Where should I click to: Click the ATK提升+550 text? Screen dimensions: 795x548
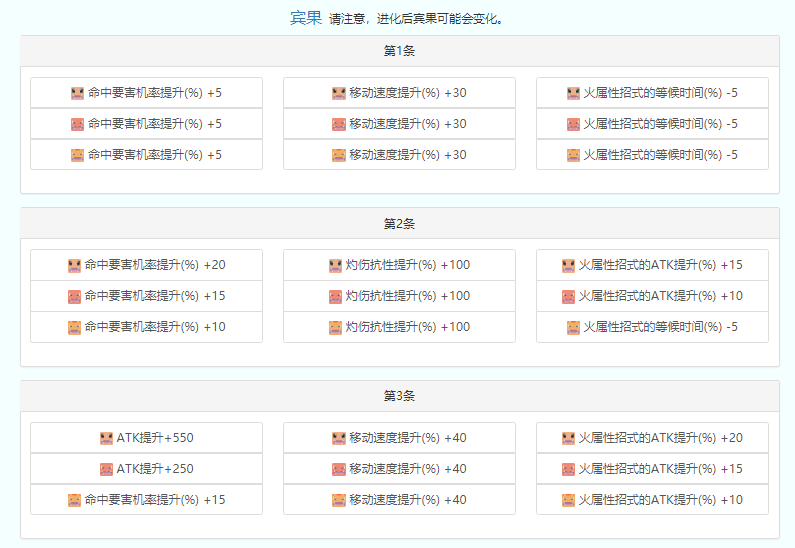pyautogui.click(x=155, y=438)
